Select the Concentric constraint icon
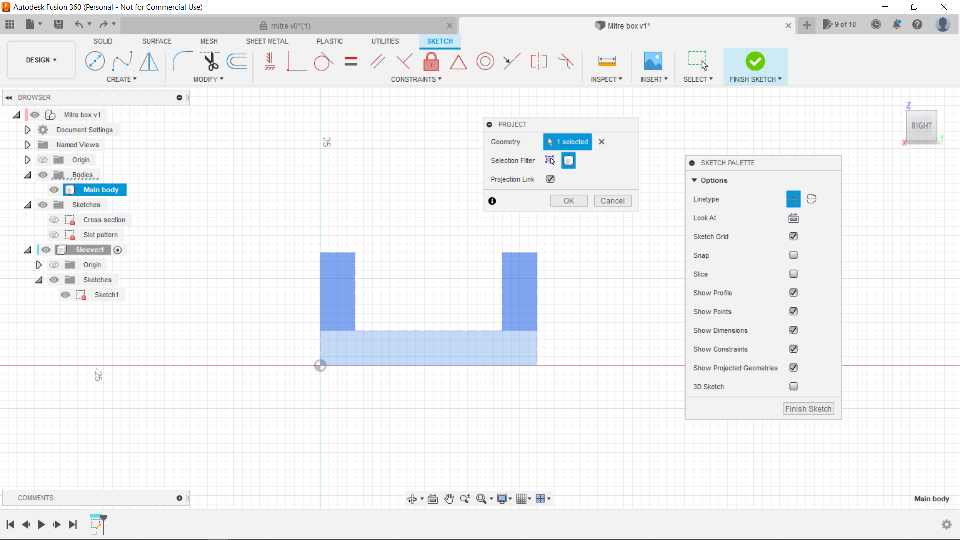 click(485, 61)
